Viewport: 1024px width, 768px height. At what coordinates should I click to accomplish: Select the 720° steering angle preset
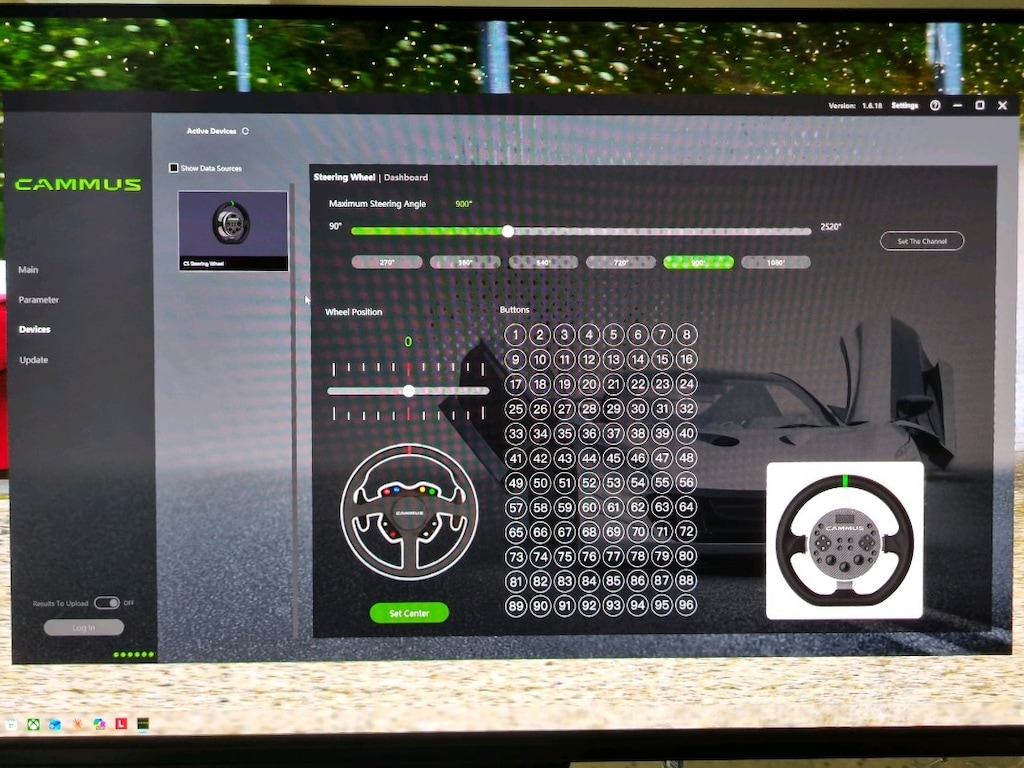point(621,263)
